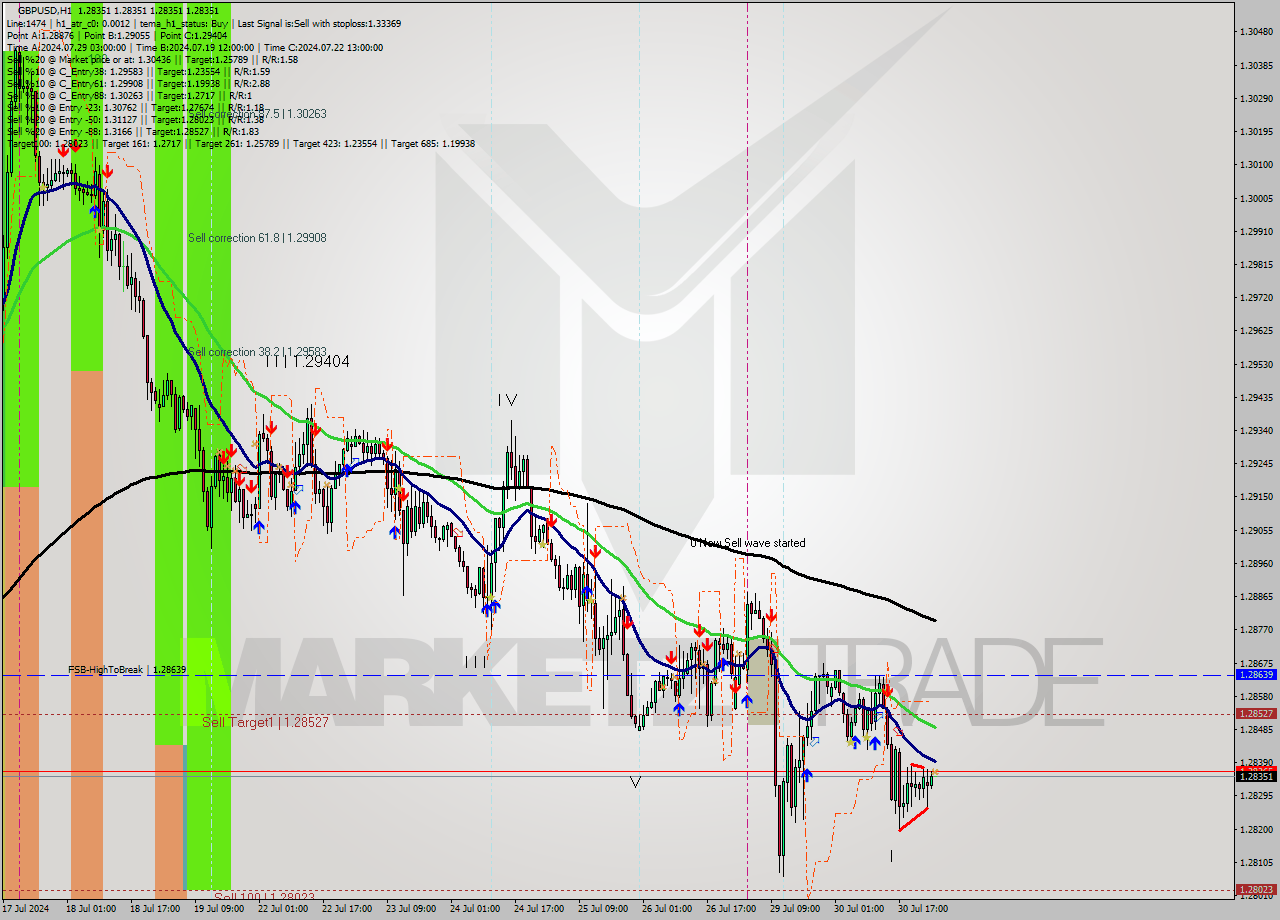
Task: Click current price tag 1.28351 on the axis
Action: (1255, 776)
